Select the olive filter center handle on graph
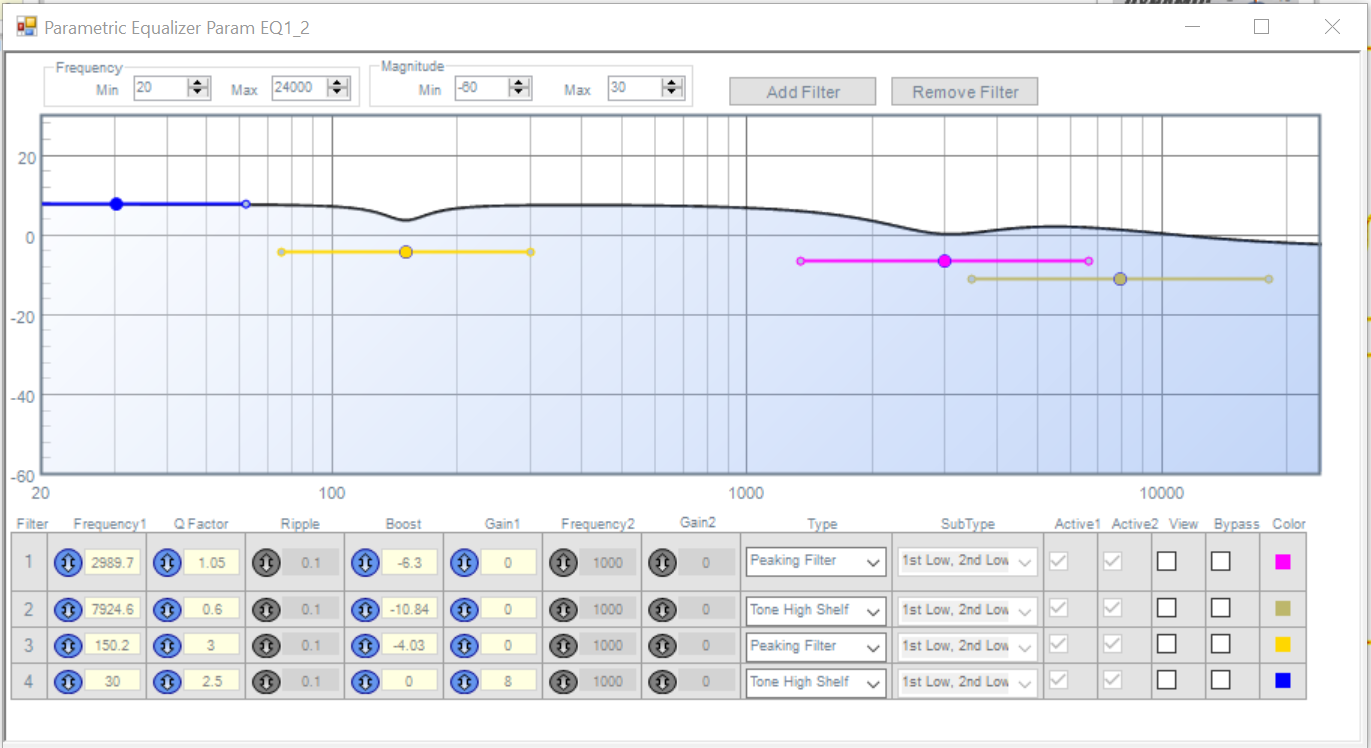This screenshot has height=748, width=1371. click(x=1120, y=279)
